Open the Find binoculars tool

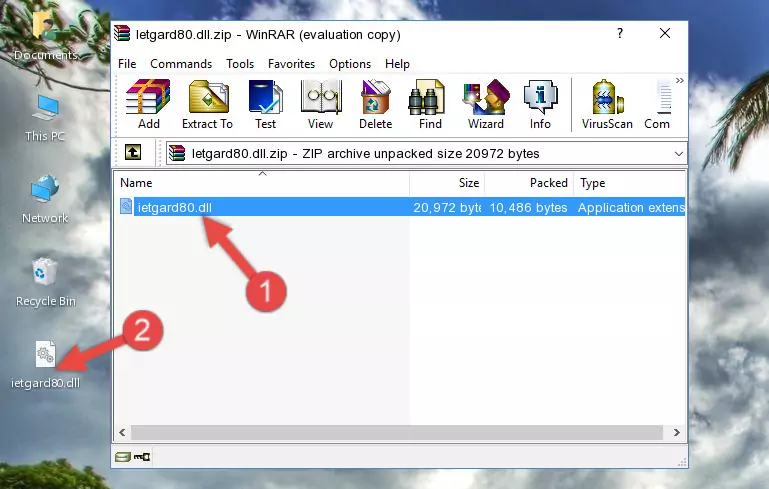pyautogui.click(x=430, y=104)
